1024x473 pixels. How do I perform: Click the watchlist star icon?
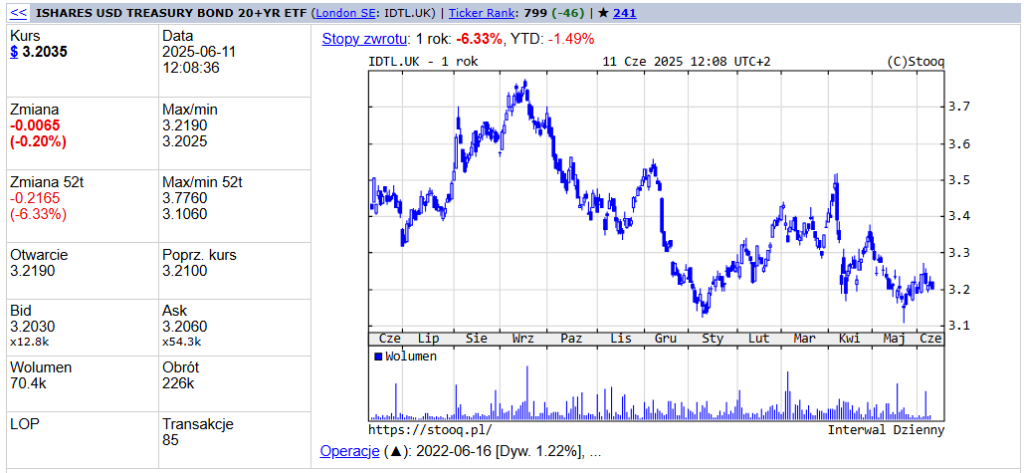click(603, 12)
